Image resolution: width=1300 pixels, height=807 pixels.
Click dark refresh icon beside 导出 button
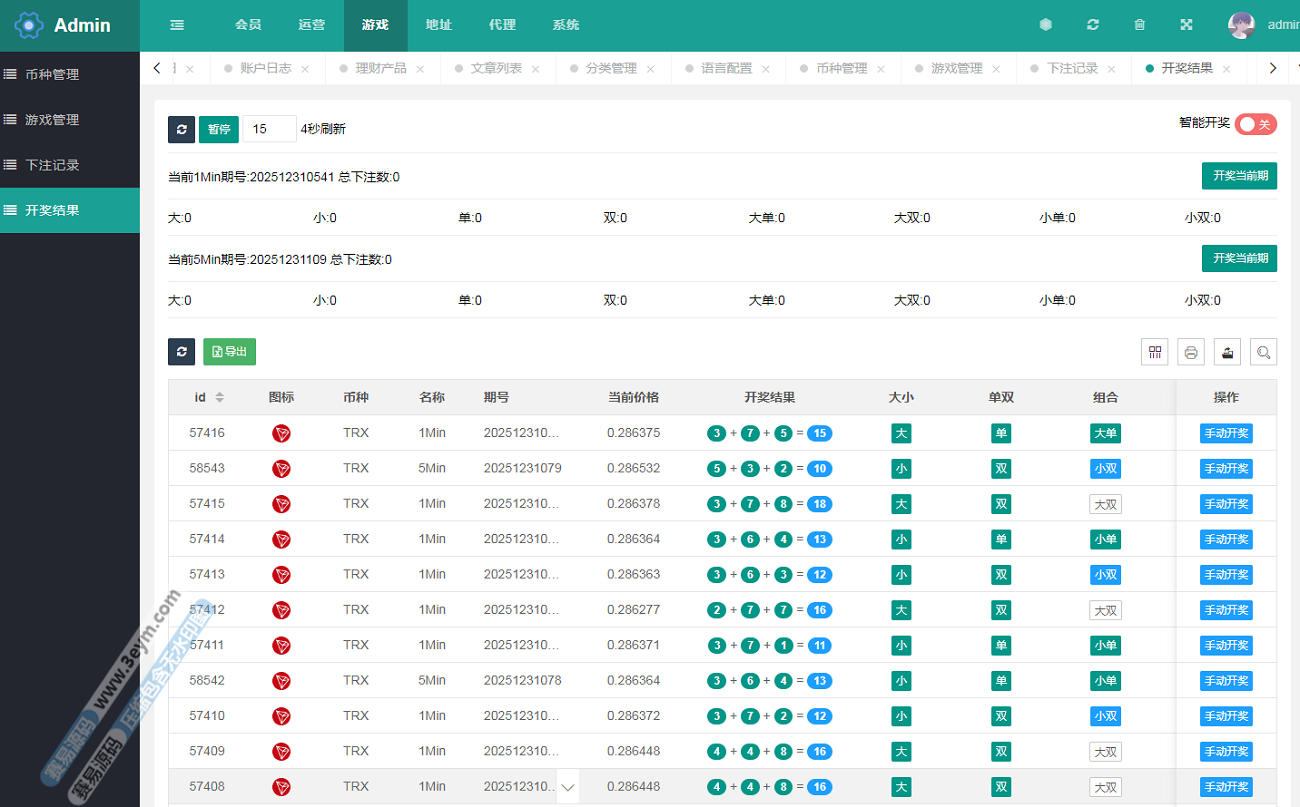pos(181,352)
